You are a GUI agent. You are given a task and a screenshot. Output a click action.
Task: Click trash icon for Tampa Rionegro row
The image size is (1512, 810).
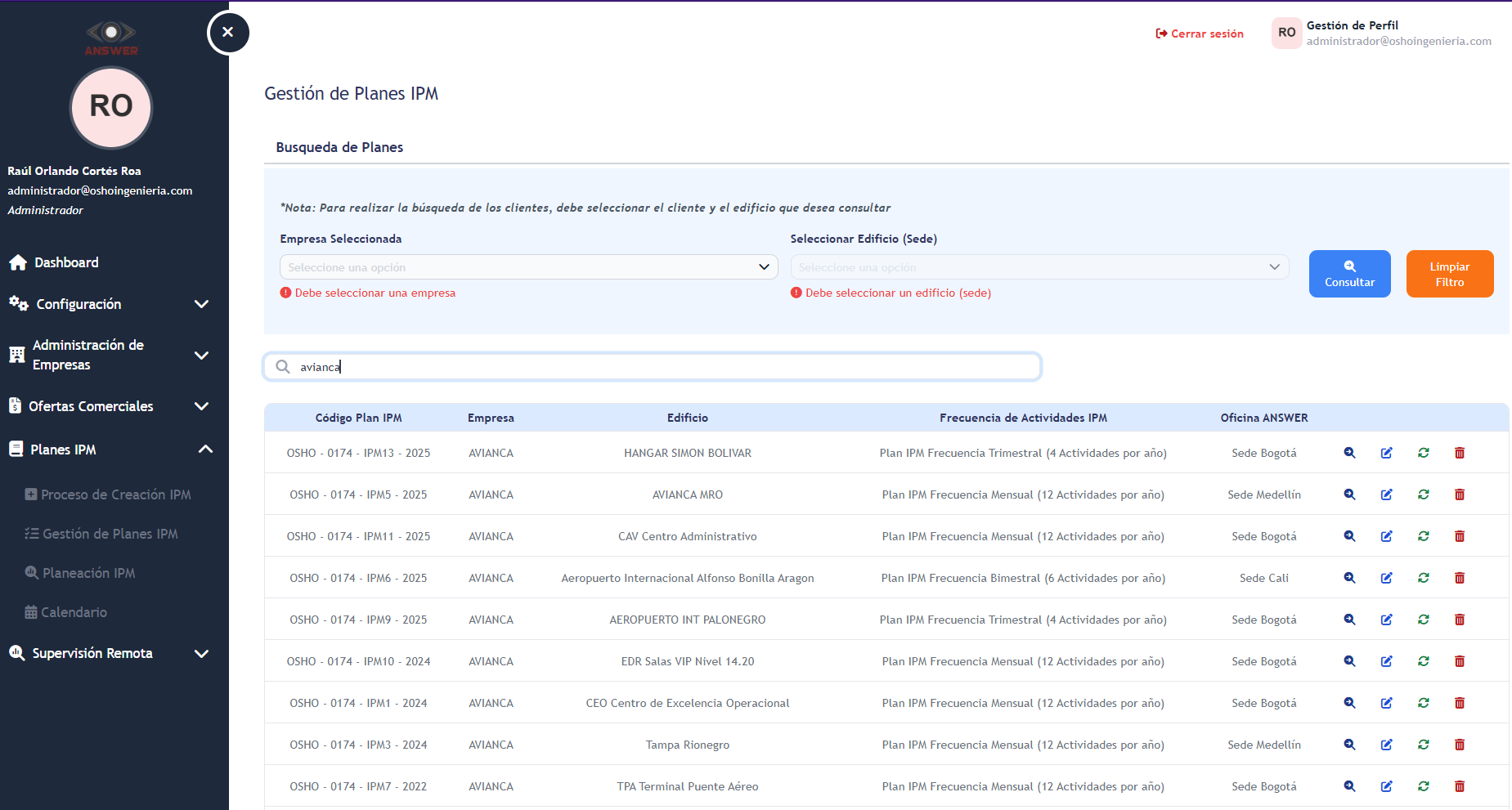[1460, 745]
